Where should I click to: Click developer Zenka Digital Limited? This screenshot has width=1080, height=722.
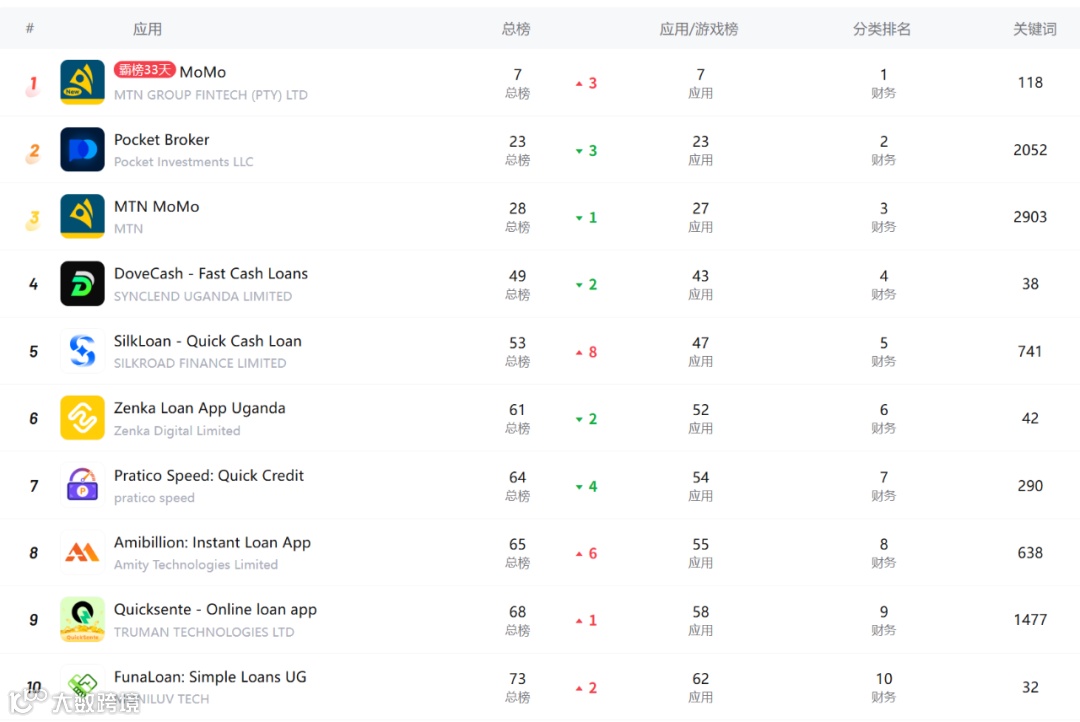point(177,431)
